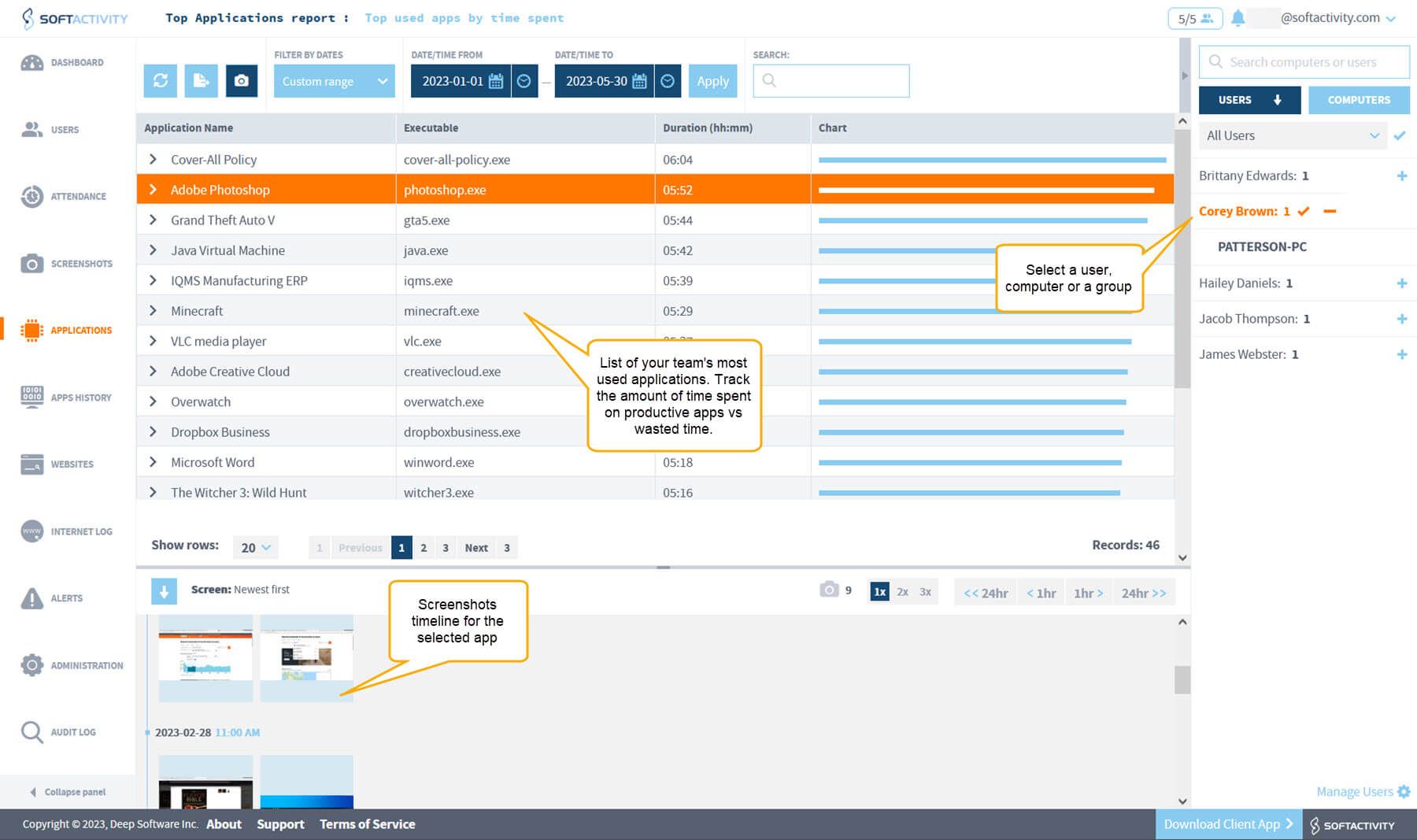The height and width of the screenshot is (840, 1417).
Task: Remove Corey Brown with minus icon
Action: [1330, 211]
